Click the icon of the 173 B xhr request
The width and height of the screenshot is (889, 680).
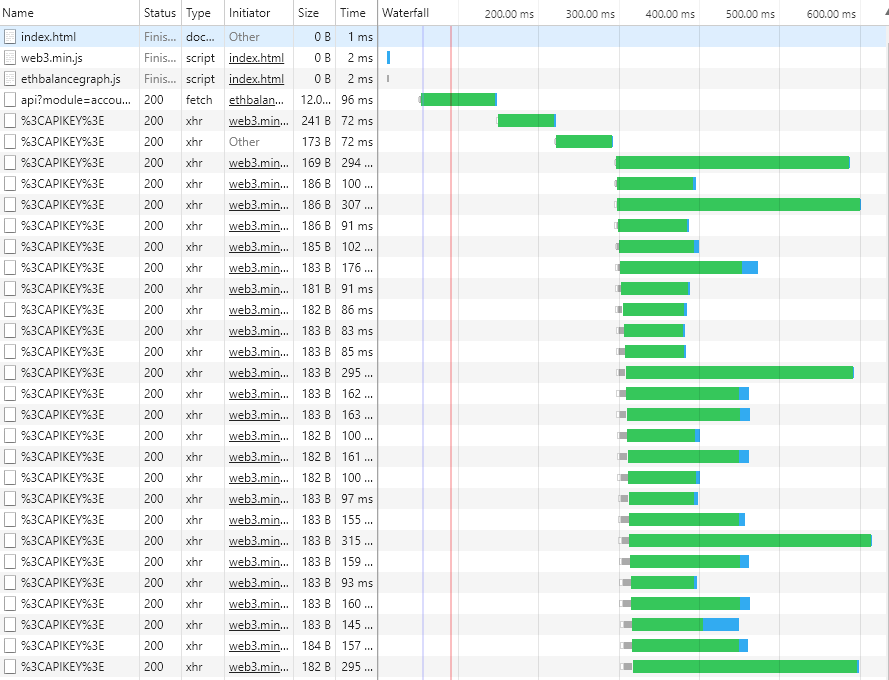coord(10,142)
